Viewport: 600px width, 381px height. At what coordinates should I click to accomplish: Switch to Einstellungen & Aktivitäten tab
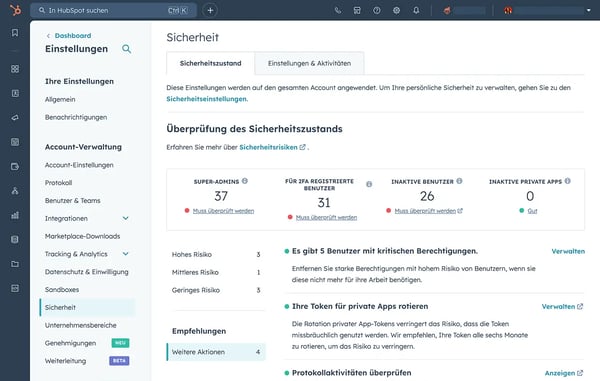[x=309, y=63]
